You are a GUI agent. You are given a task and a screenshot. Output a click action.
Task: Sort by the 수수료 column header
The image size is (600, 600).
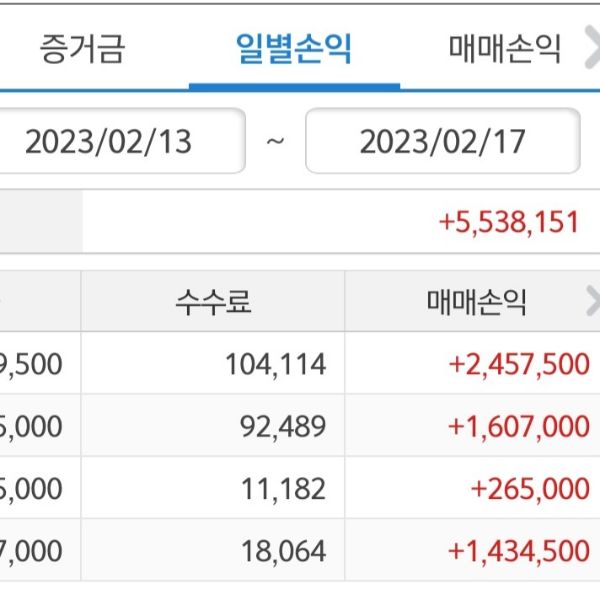tap(213, 301)
